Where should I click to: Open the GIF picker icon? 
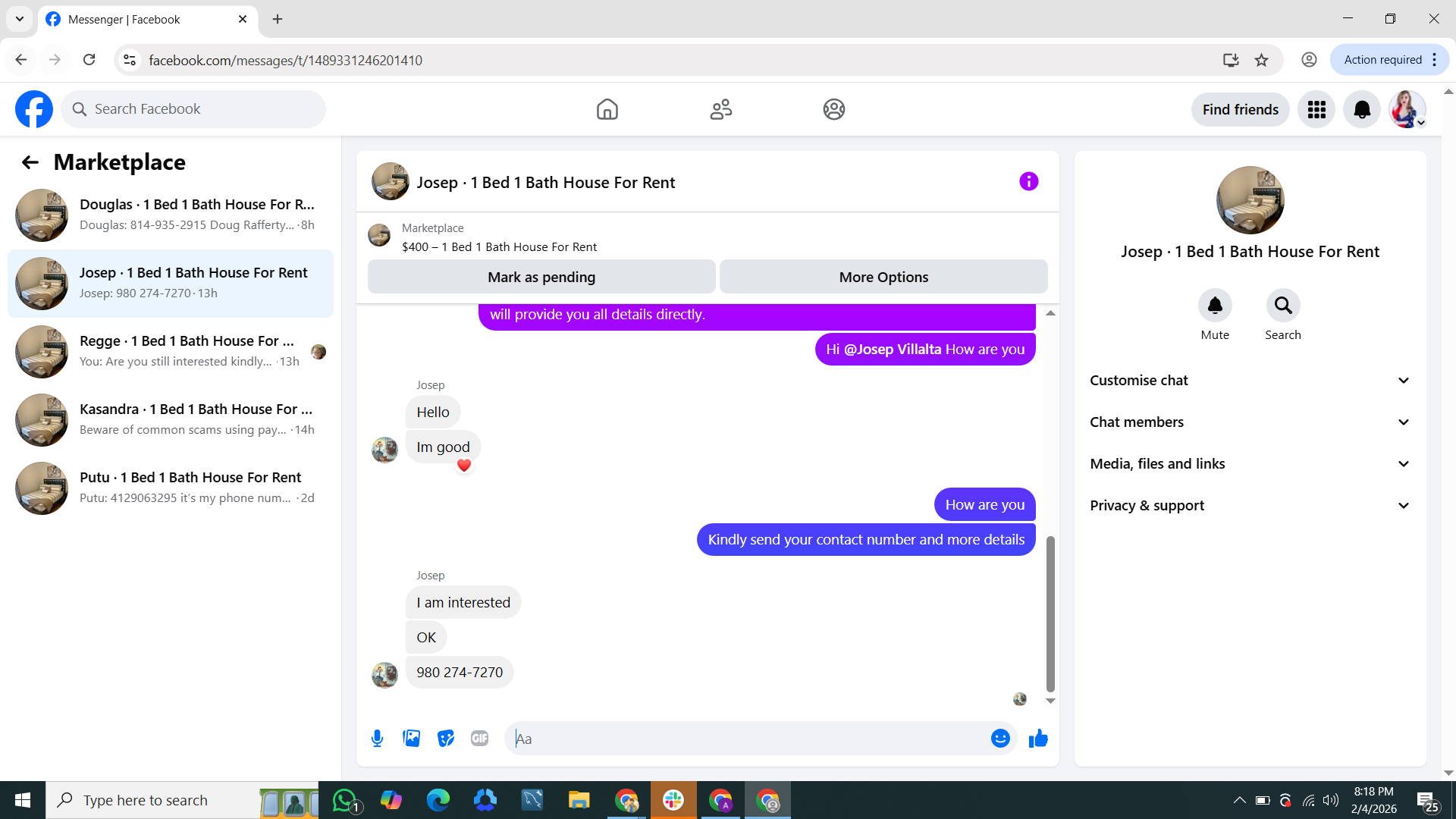(479, 739)
